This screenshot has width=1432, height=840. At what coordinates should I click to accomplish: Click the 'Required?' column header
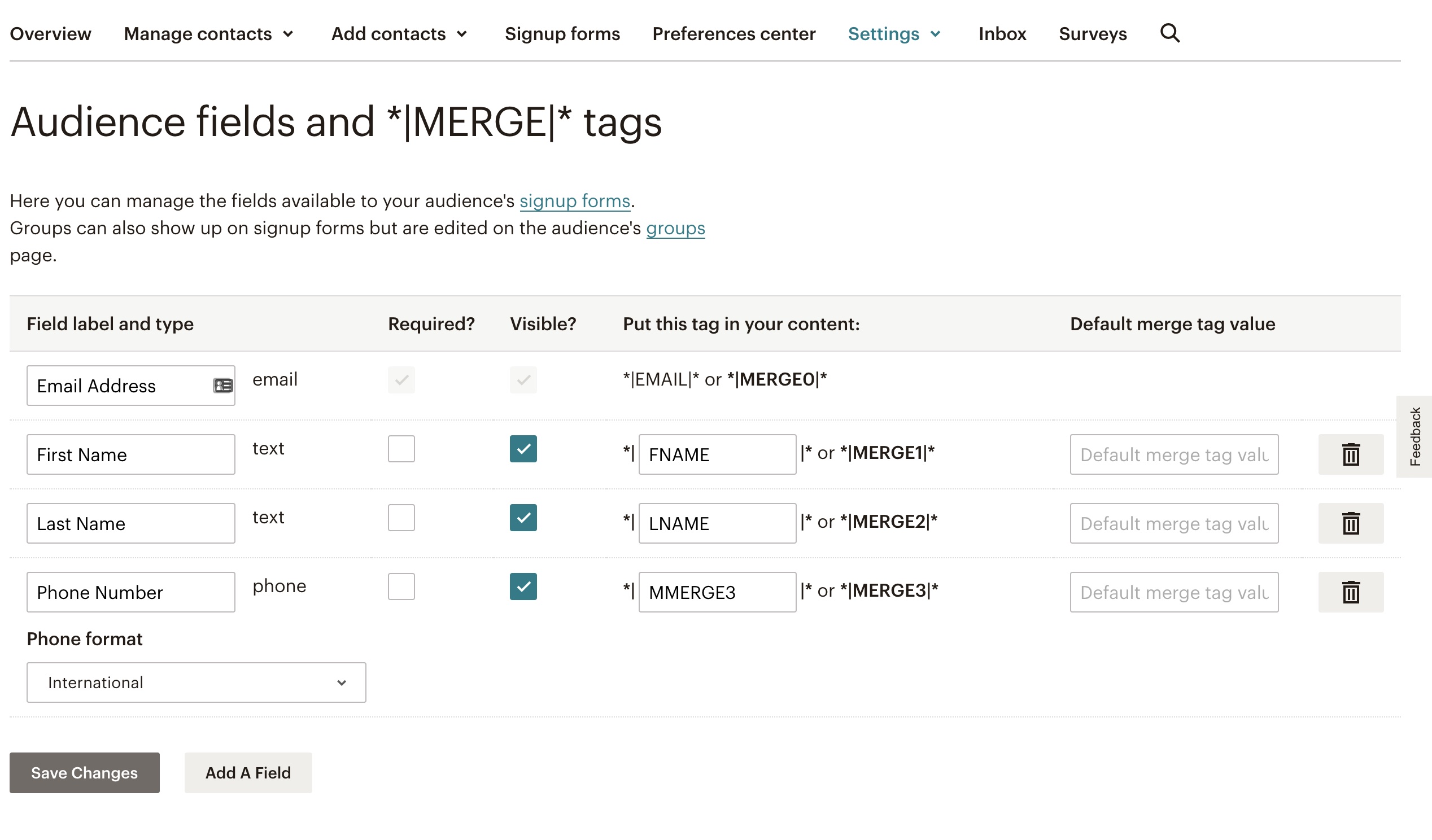pyautogui.click(x=431, y=323)
